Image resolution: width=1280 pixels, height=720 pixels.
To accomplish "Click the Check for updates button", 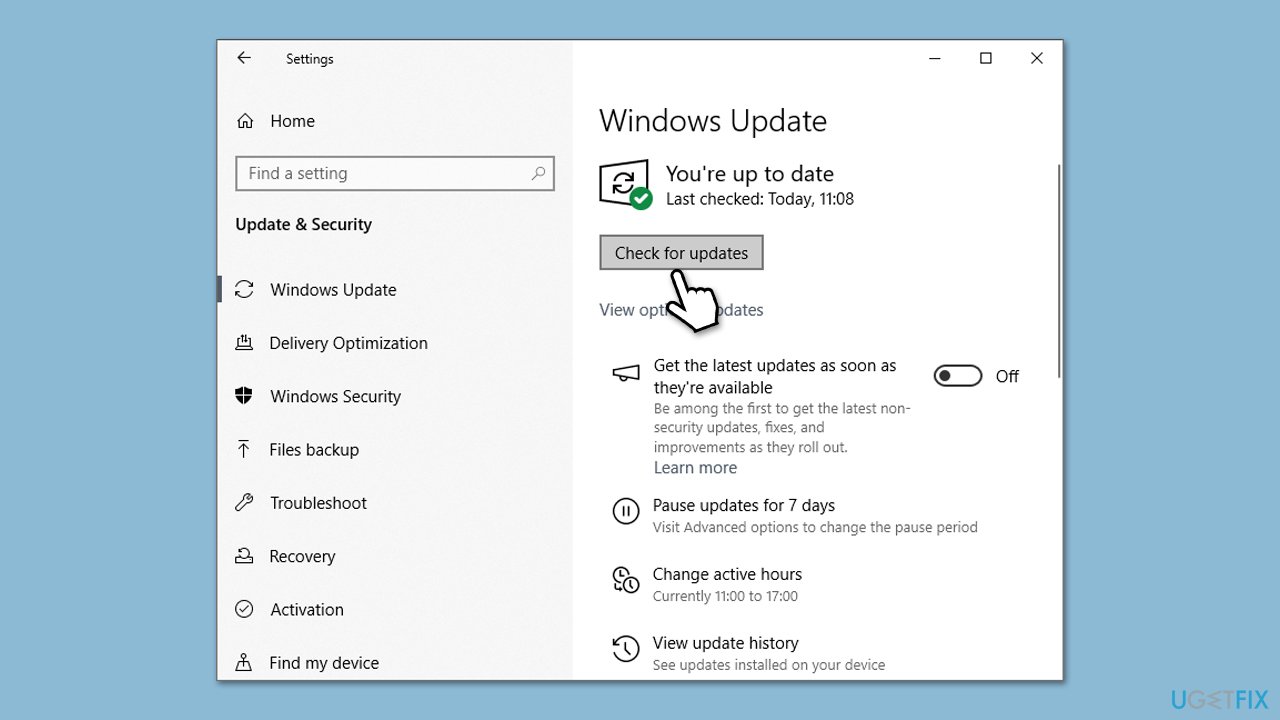I will pyautogui.click(x=681, y=253).
